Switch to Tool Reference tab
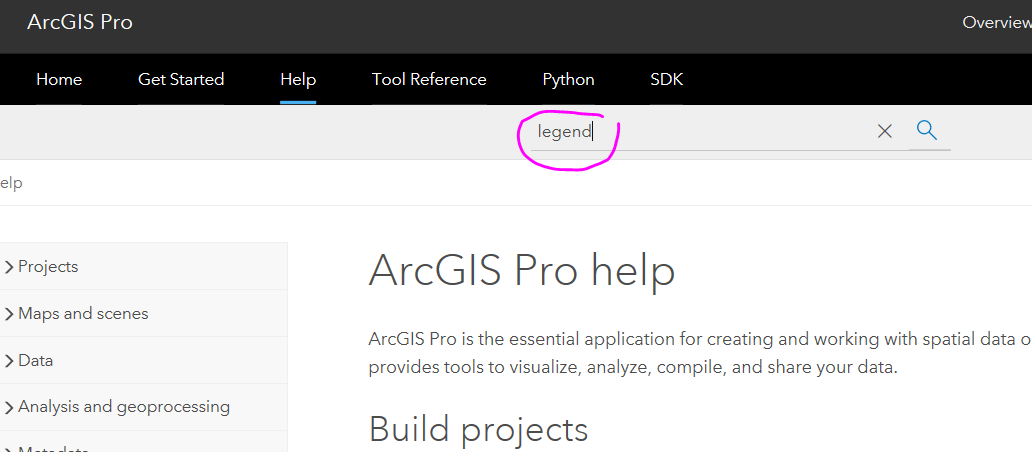1032x452 pixels. click(x=429, y=79)
